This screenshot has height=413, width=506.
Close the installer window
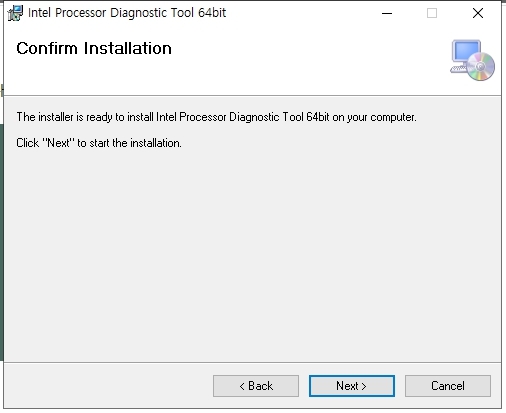point(478,13)
